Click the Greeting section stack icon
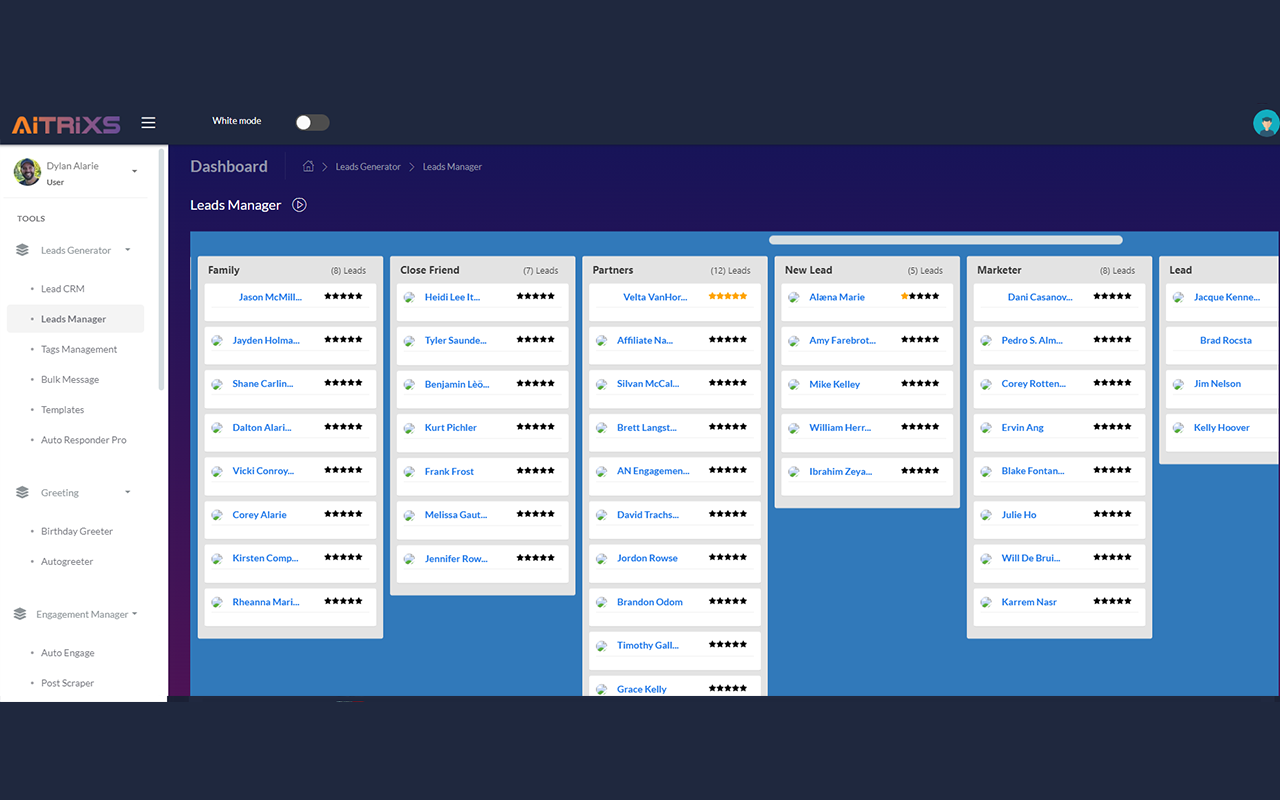Viewport: 1280px width, 800px height. click(x=22, y=492)
